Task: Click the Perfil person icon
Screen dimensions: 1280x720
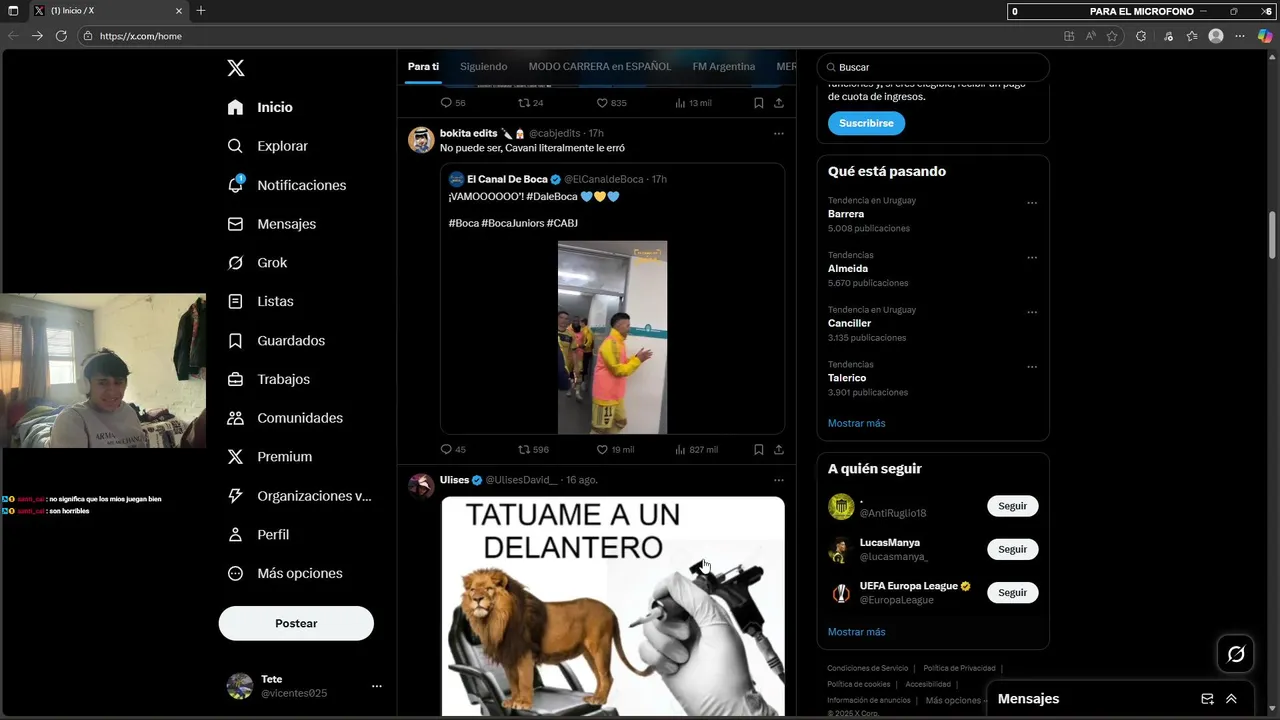Action: (x=235, y=535)
